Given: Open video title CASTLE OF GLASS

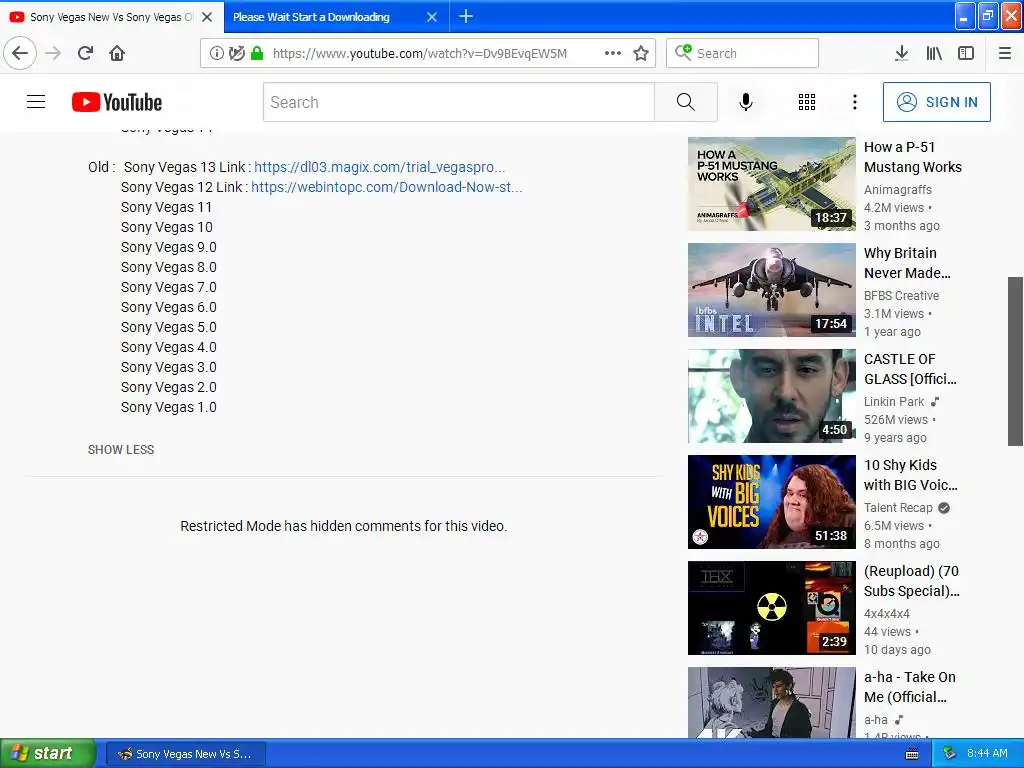Looking at the screenshot, I should pyautogui.click(x=910, y=369).
